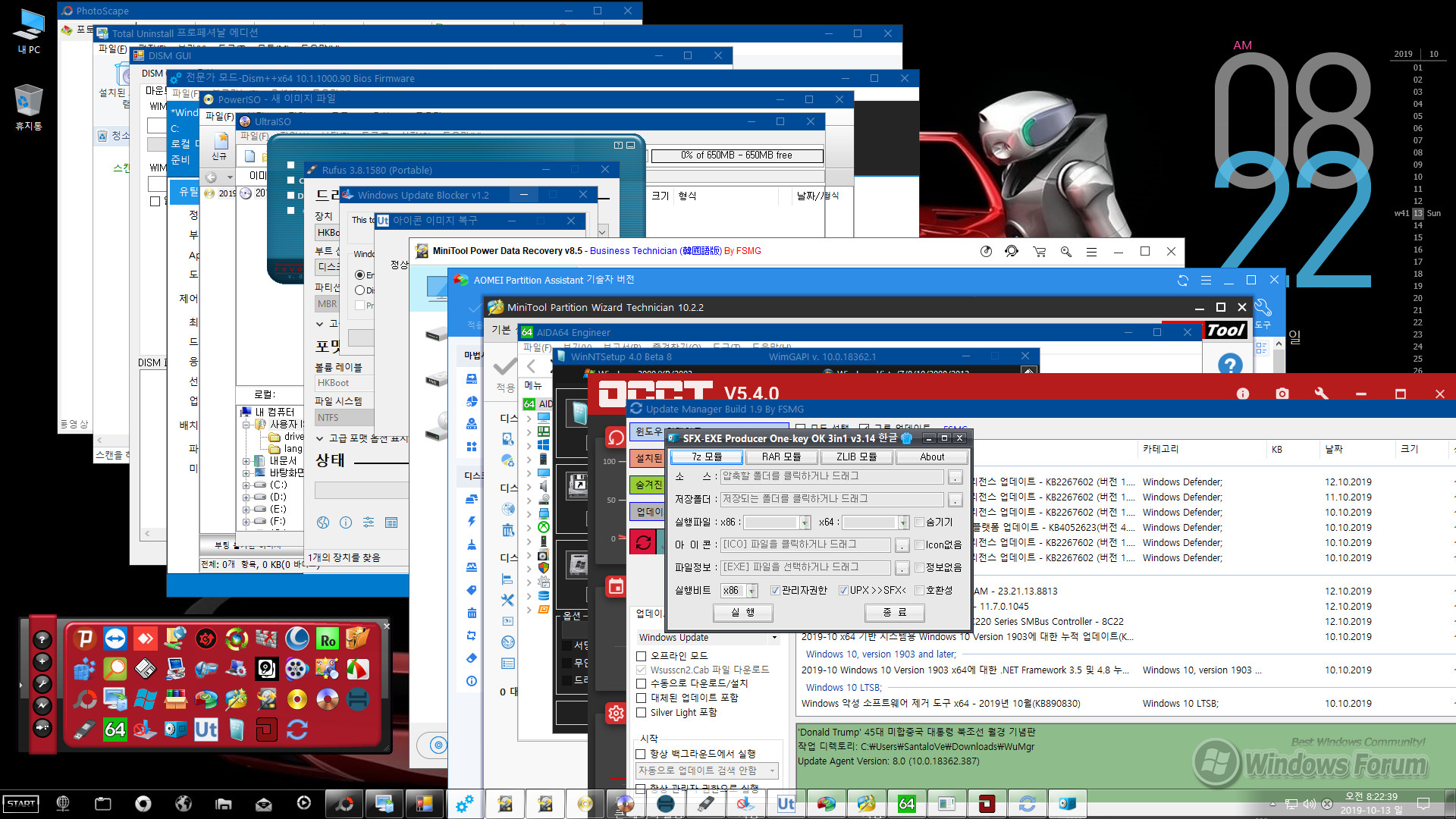Click the 소스 folder path field

(831, 477)
